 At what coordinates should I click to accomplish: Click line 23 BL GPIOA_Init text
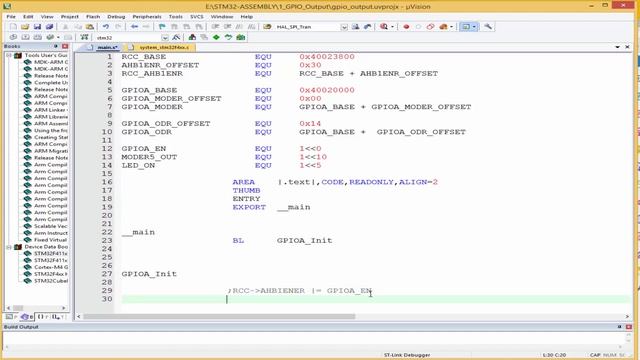pos(282,240)
